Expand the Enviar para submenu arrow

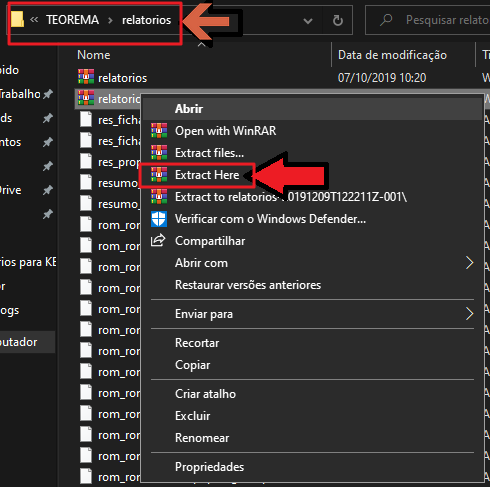click(469, 313)
